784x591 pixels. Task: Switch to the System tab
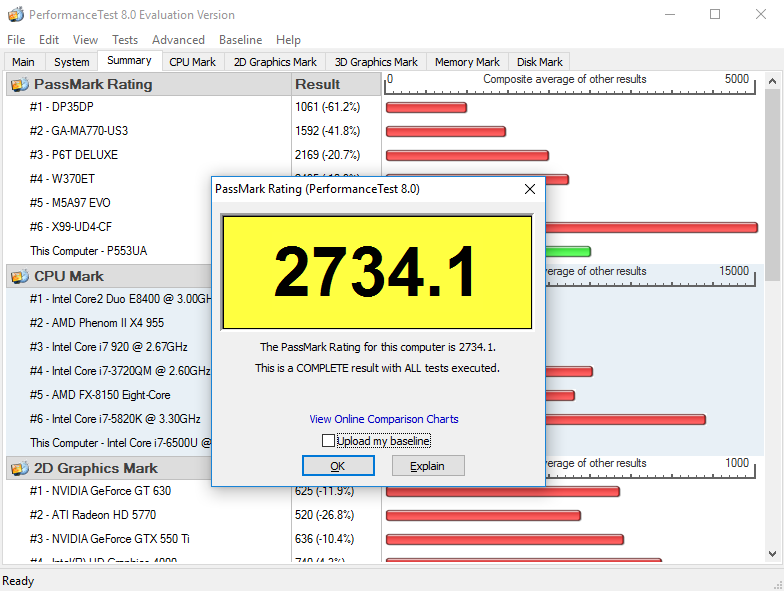click(72, 62)
